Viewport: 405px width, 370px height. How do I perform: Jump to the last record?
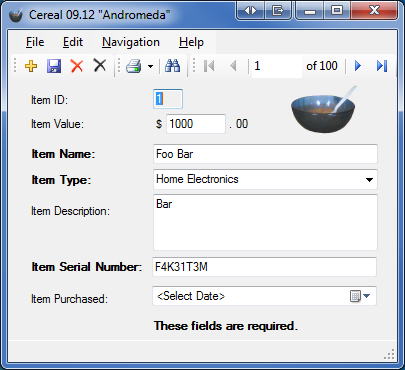(x=382, y=66)
